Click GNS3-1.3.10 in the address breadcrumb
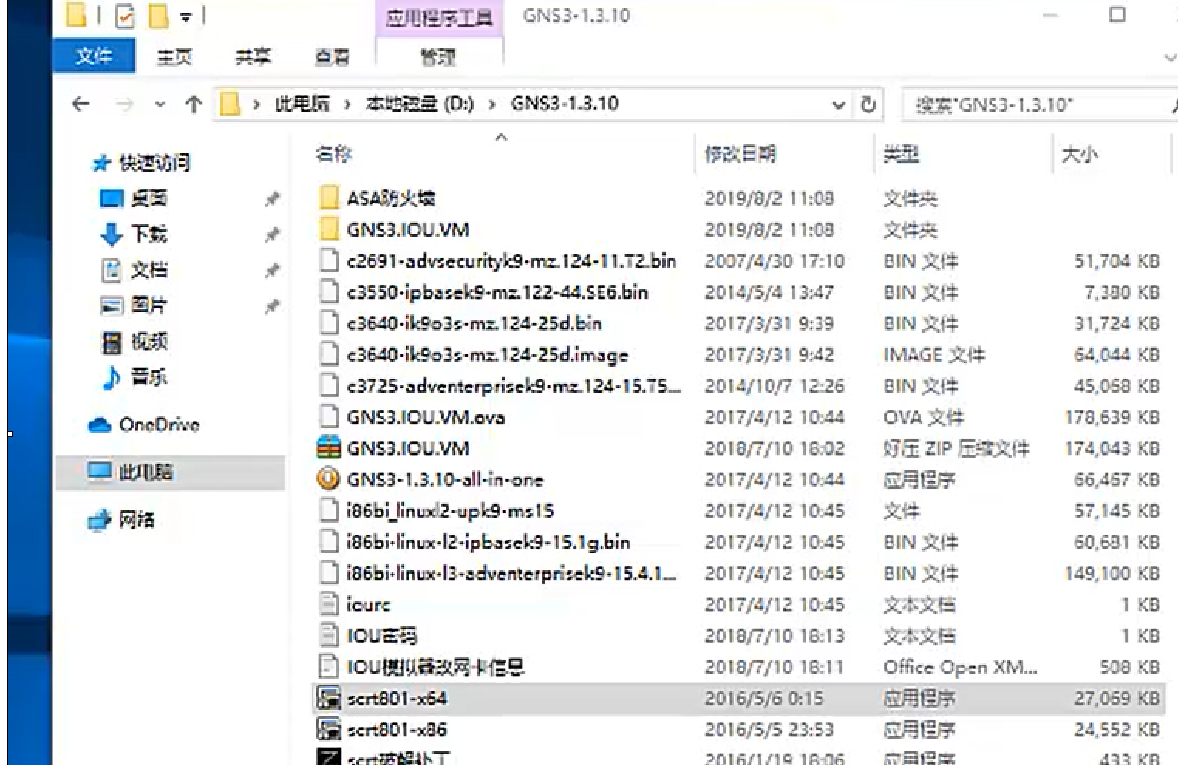1178x765 pixels. [564, 104]
